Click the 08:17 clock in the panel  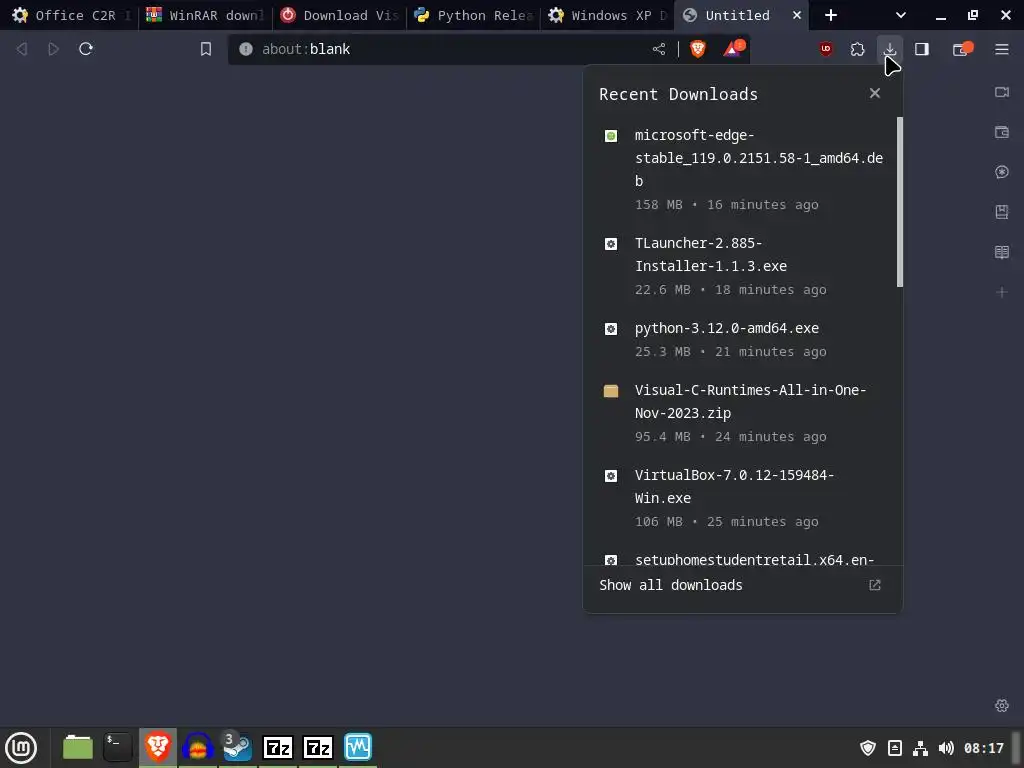pos(984,748)
